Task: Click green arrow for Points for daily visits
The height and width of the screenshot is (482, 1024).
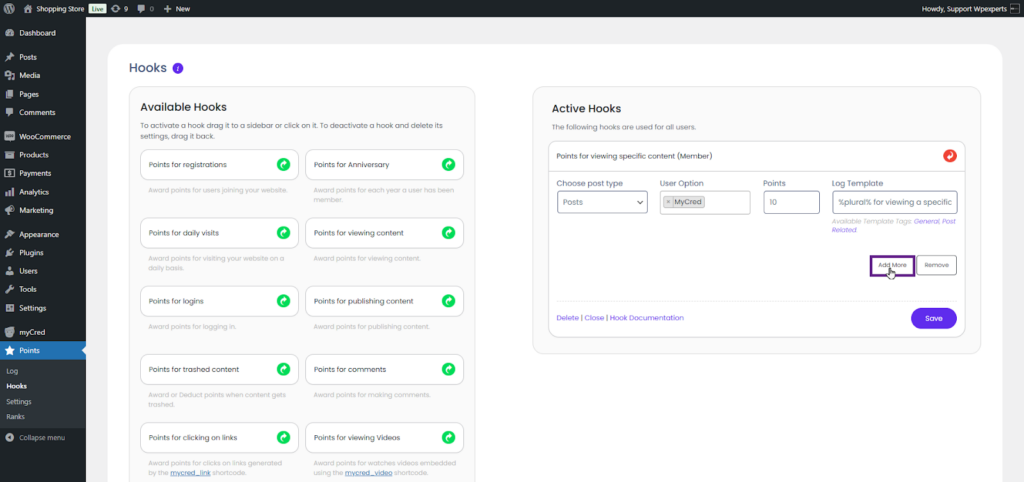Action: (x=283, y=232)
